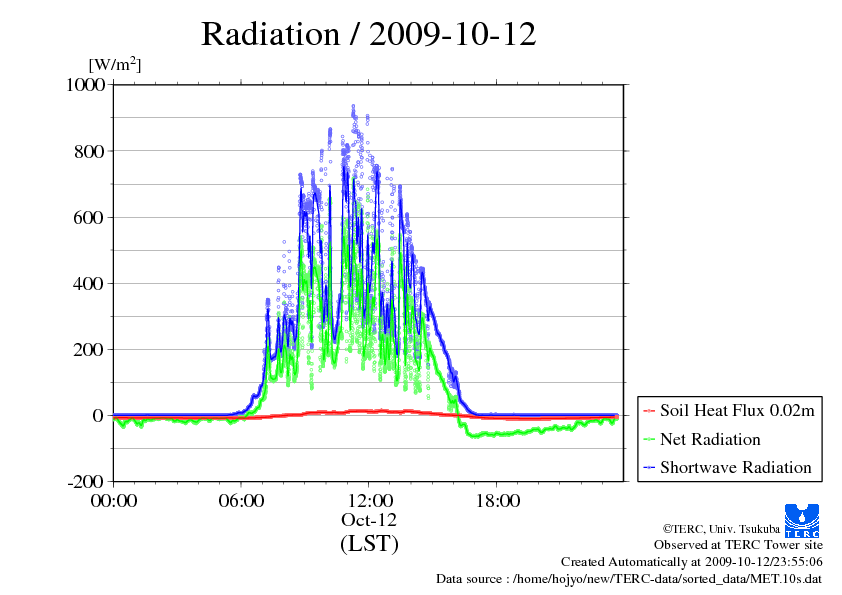
Task: Click the green Net Radiation legend marker
Action: 649,439
